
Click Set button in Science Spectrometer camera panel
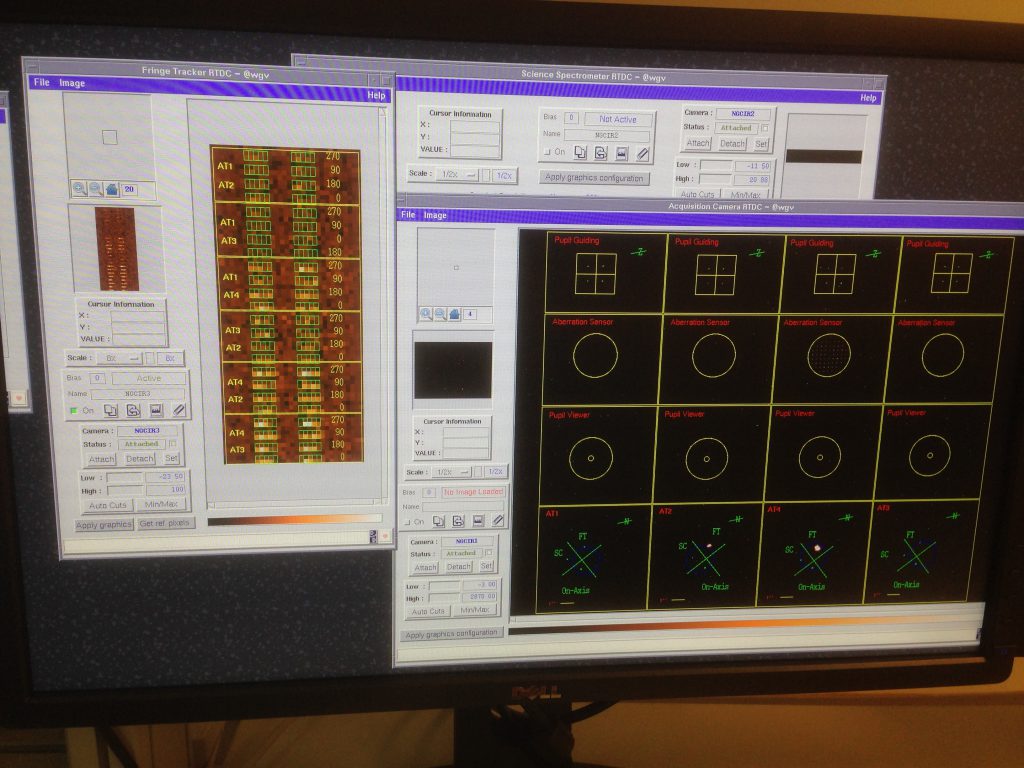(x=761, y=144)
